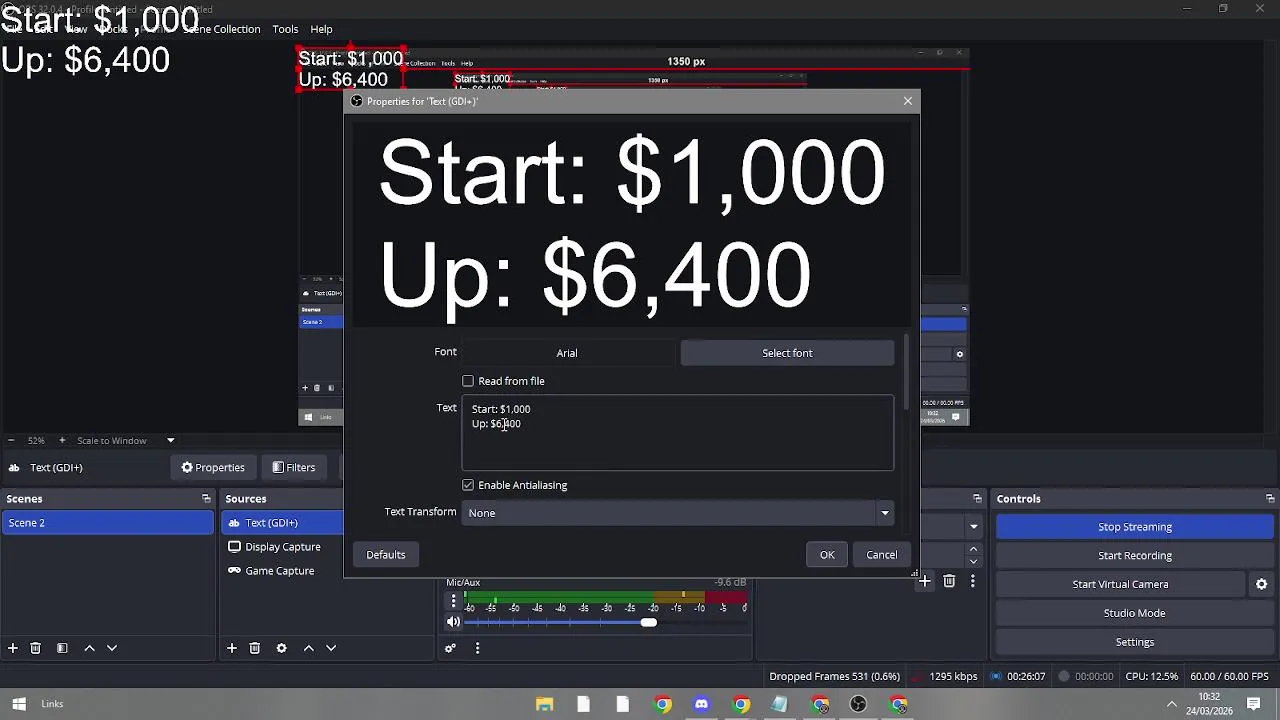This screenshot has width=1280, height=720.
Task: Confirm the text properties with OK
Action: (x=827, y=555)
